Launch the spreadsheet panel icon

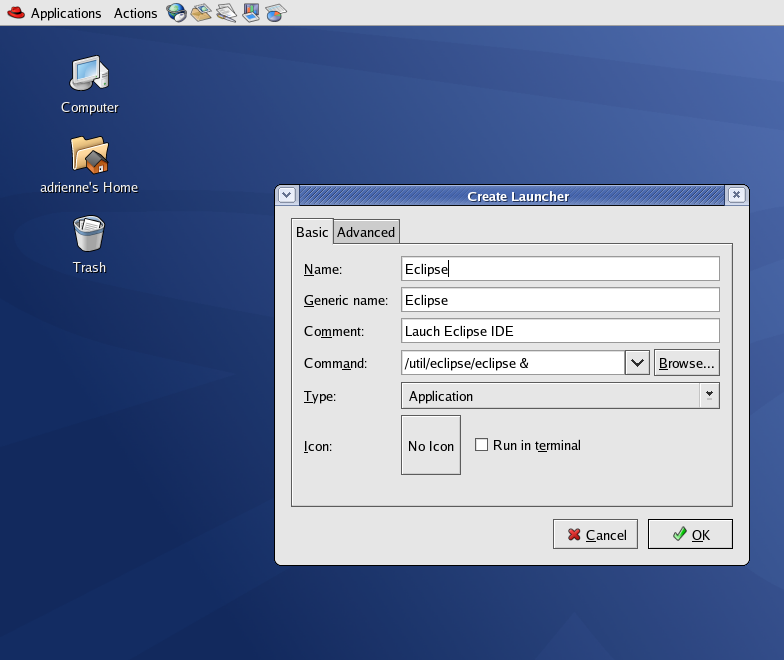tap(276, 13)
